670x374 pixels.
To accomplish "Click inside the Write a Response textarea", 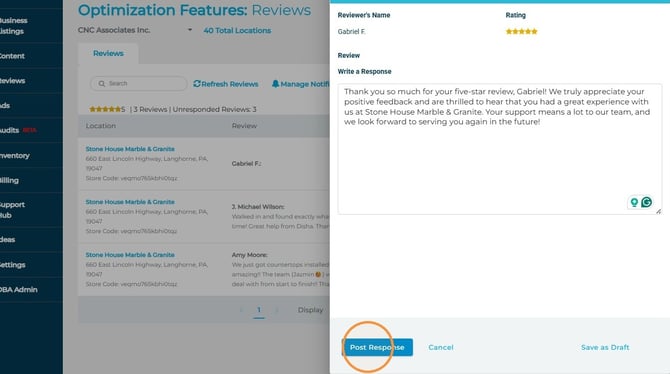I will coord(499,149).
